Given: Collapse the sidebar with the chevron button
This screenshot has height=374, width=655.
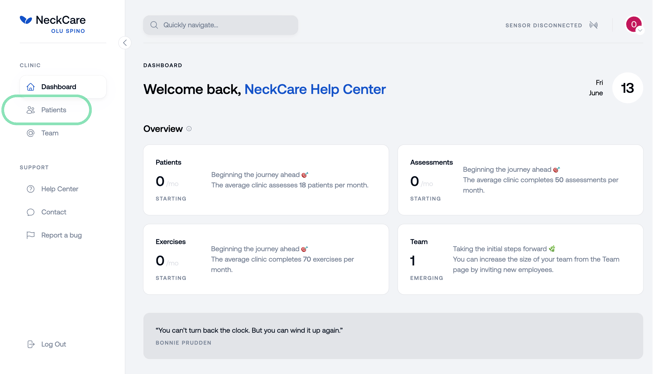Looking at the screenshot, I should pos(124,43).
